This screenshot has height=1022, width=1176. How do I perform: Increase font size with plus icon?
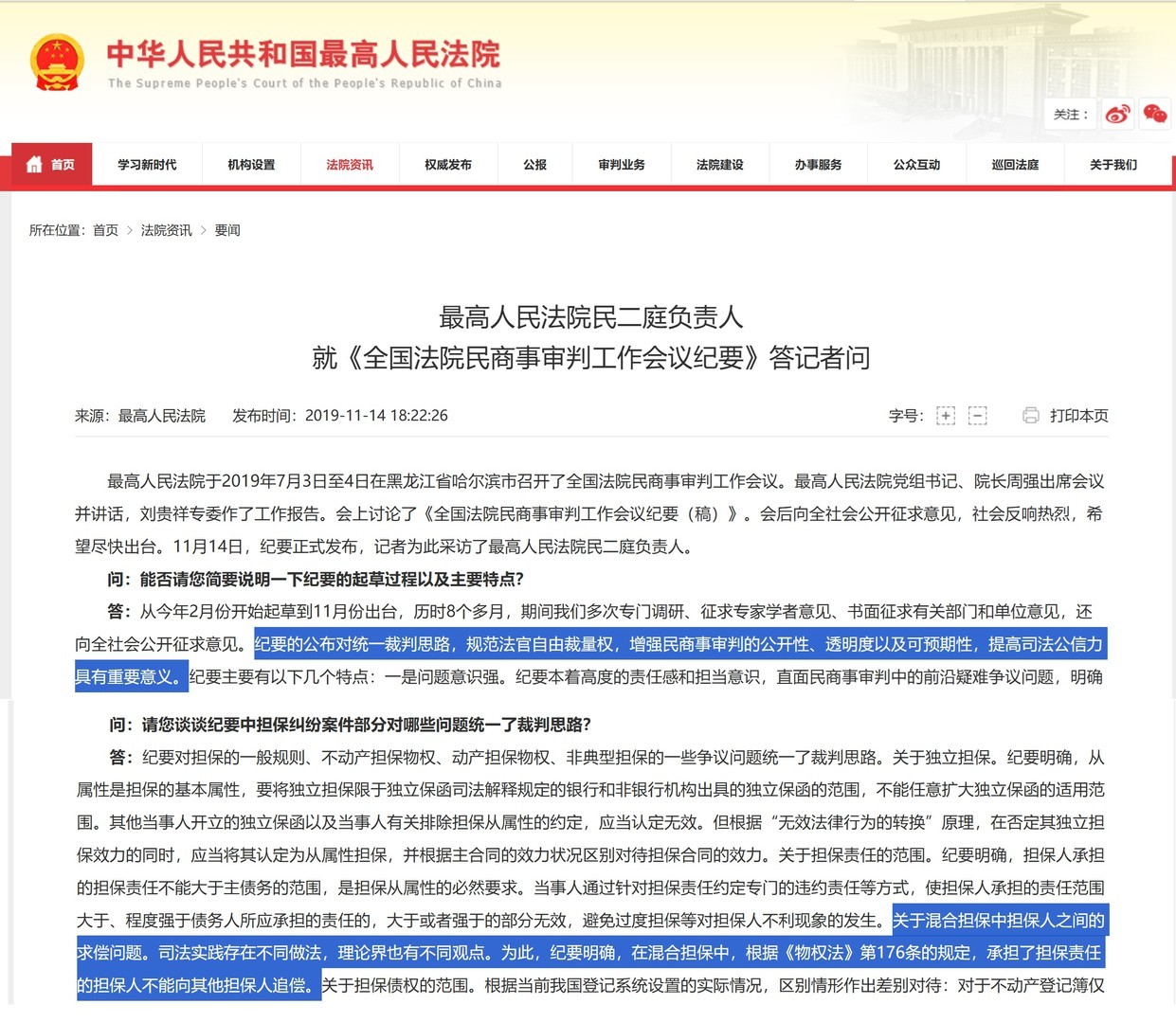[x=945, y=416]
